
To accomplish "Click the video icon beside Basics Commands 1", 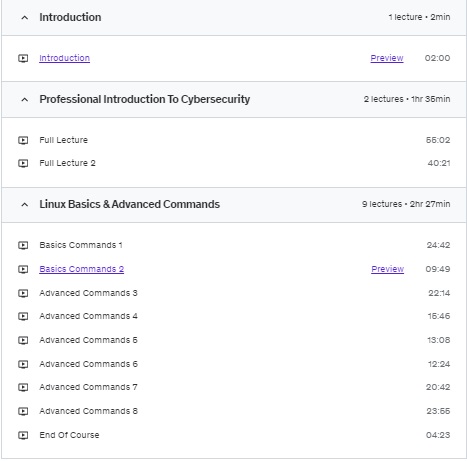I will pos(23,245).
